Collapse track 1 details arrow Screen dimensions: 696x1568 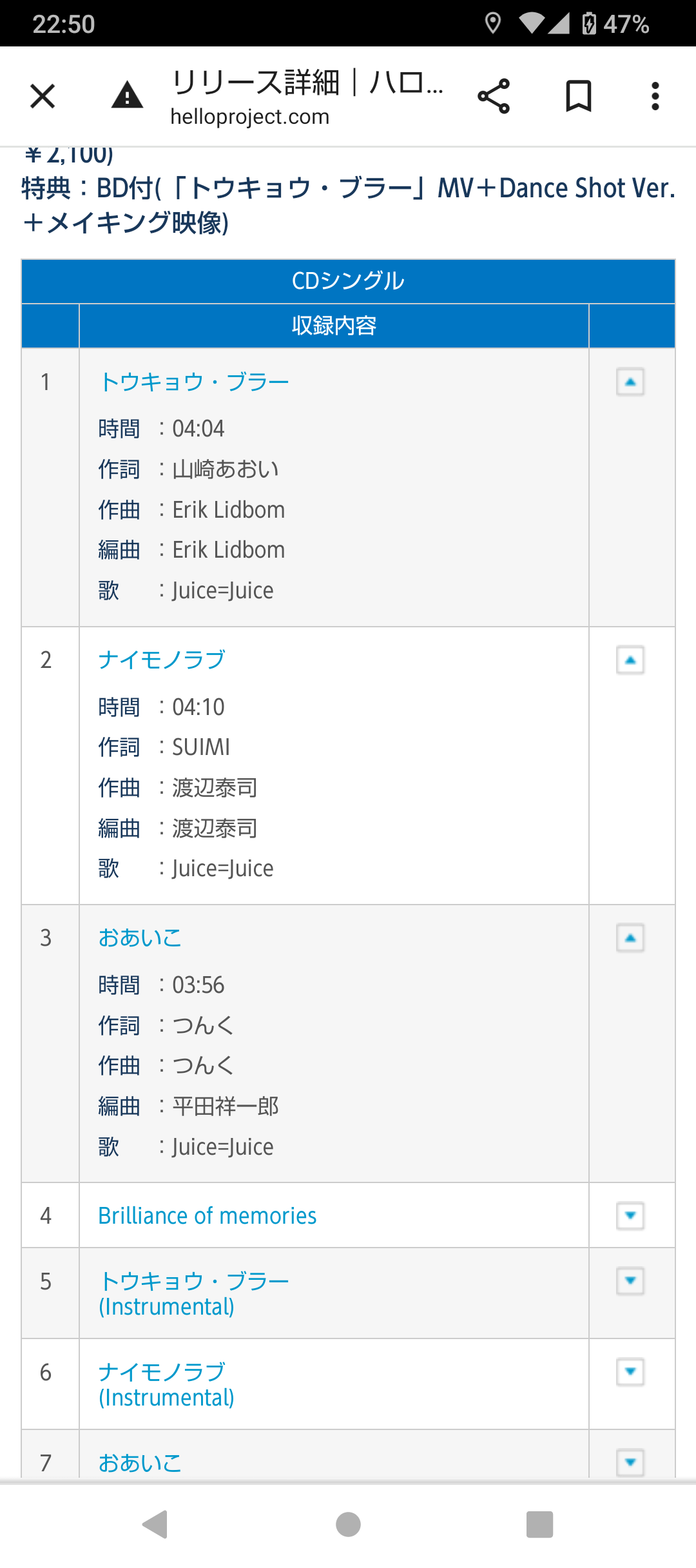(x=630, y=382)
